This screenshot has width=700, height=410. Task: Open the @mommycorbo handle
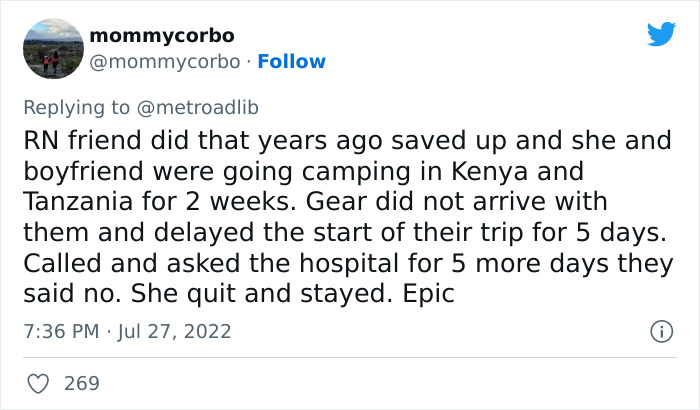pyautogui.click(x=165, y=62)
